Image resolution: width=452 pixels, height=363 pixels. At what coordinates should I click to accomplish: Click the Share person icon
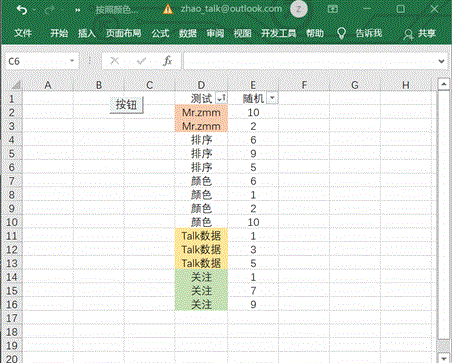click(x=408, y=34)
